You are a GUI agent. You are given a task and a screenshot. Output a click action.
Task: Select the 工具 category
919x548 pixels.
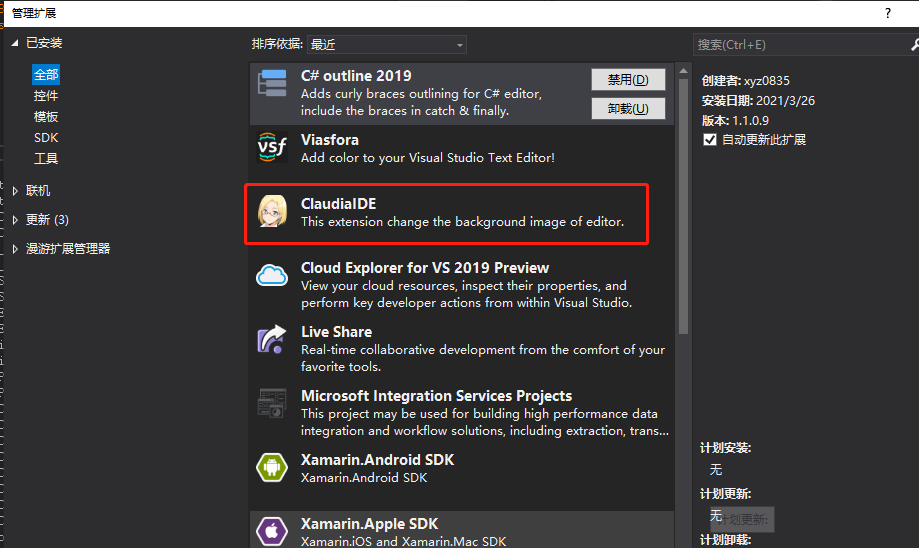pyautogui.click(x=46, y=158)
